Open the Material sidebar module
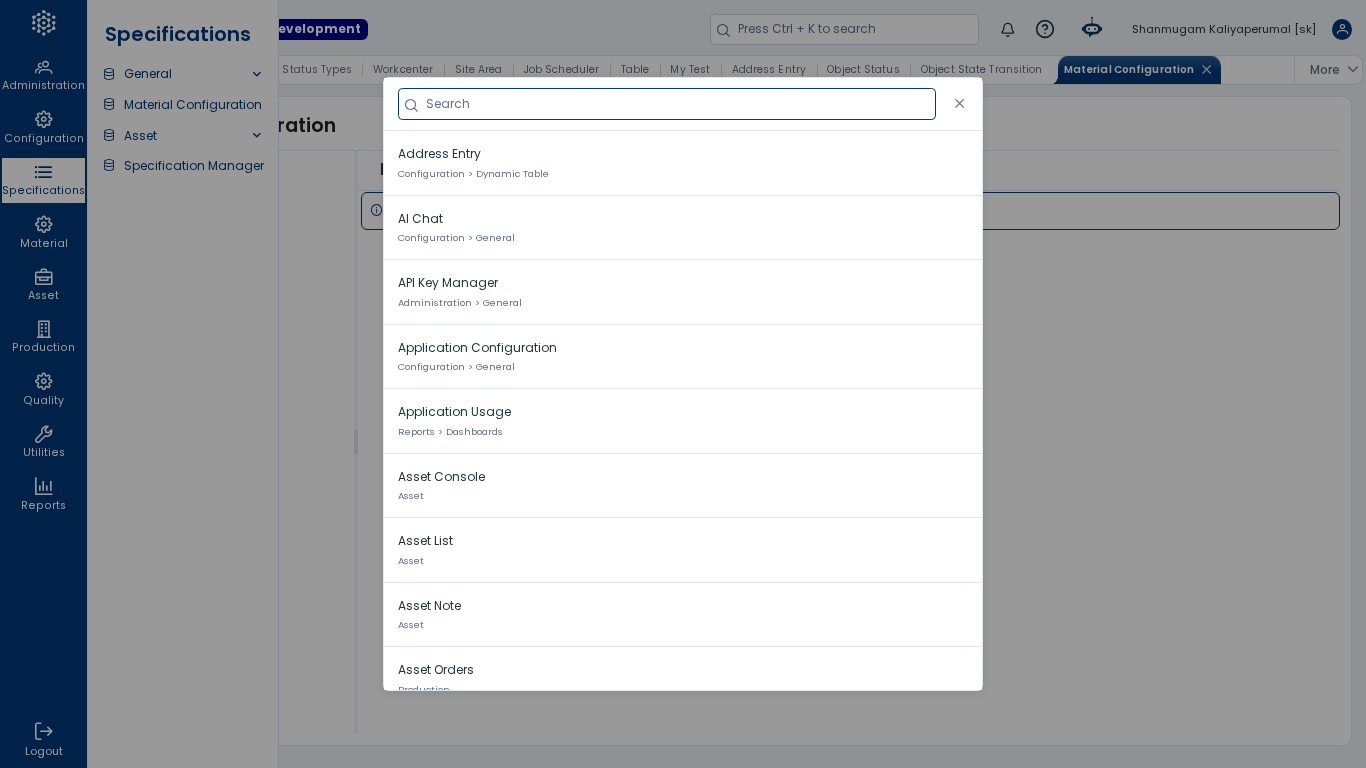Screen dimensions: 1366x768 tap(43, 233)
